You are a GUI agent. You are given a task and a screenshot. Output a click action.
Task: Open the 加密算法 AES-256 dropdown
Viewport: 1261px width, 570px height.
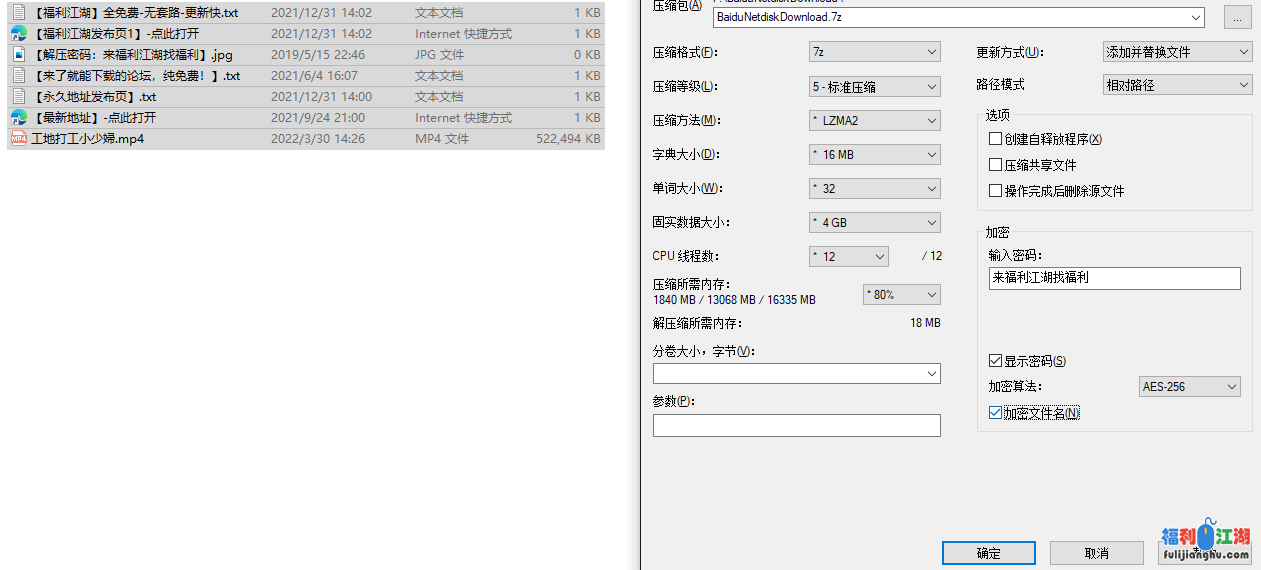point(1189,387)
